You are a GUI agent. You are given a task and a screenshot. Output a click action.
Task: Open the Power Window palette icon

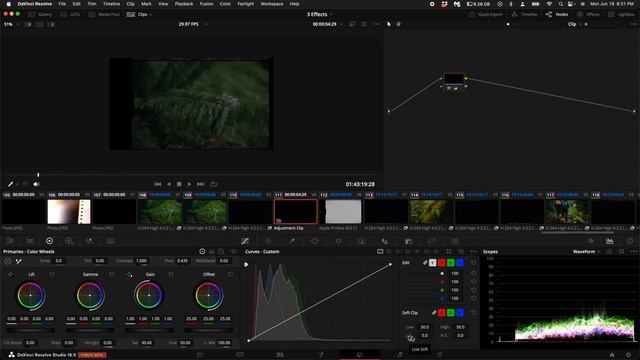(x=315, y=241)
